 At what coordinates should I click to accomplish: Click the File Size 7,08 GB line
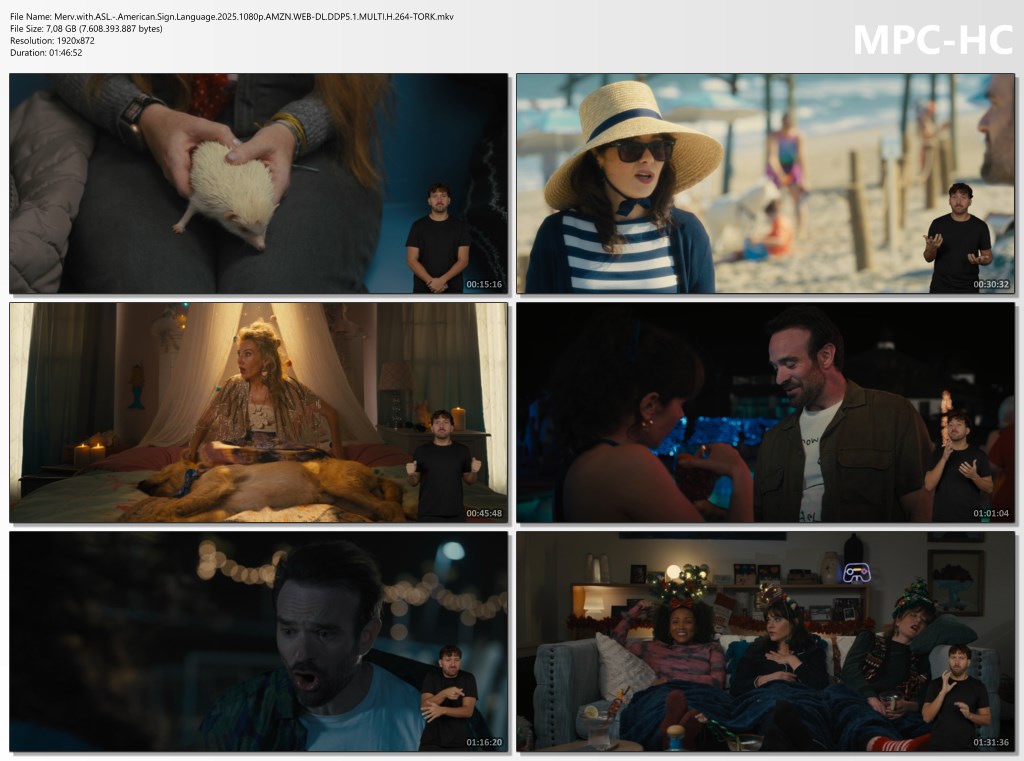pos(86,28)
